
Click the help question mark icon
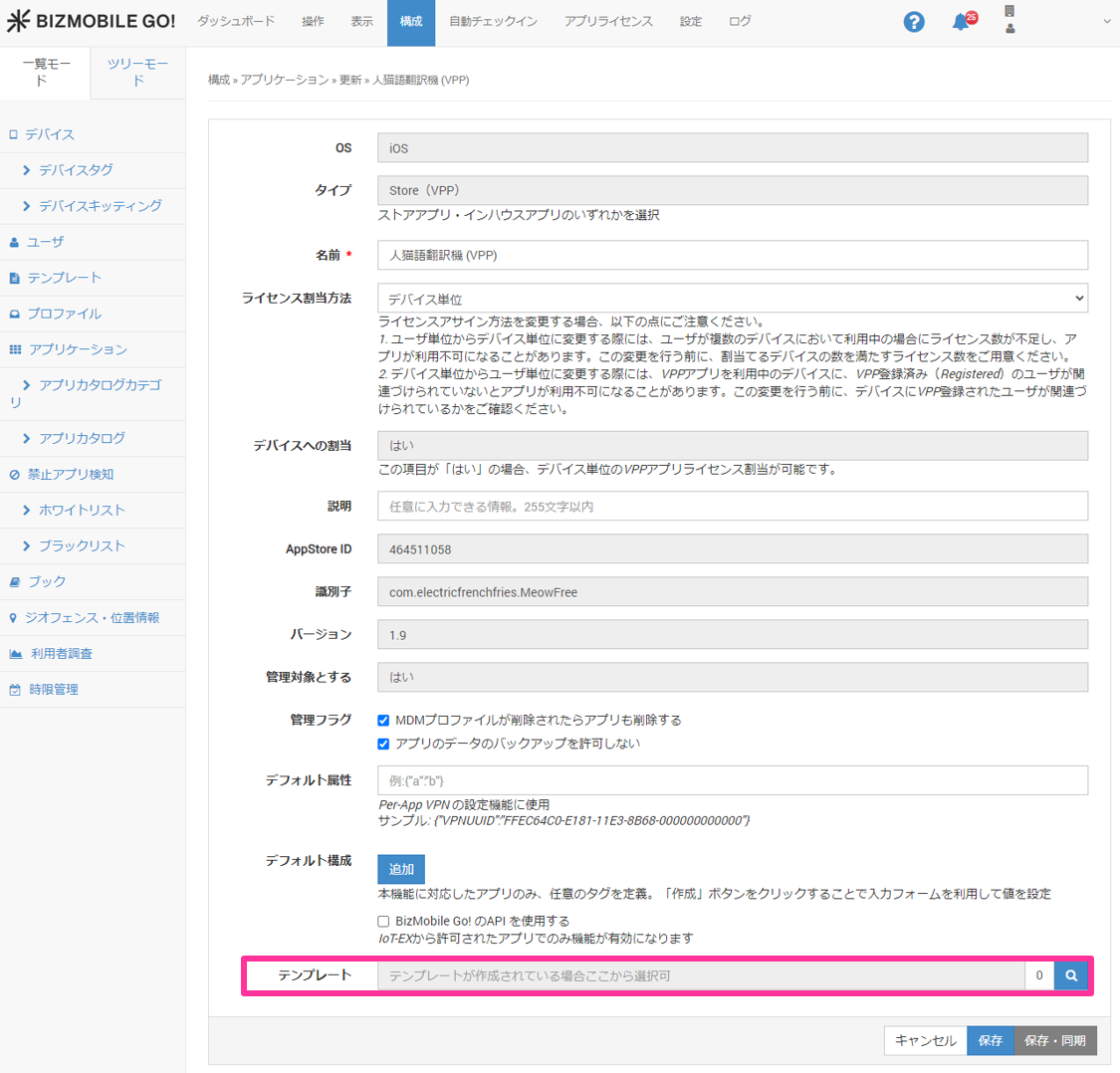913,22
